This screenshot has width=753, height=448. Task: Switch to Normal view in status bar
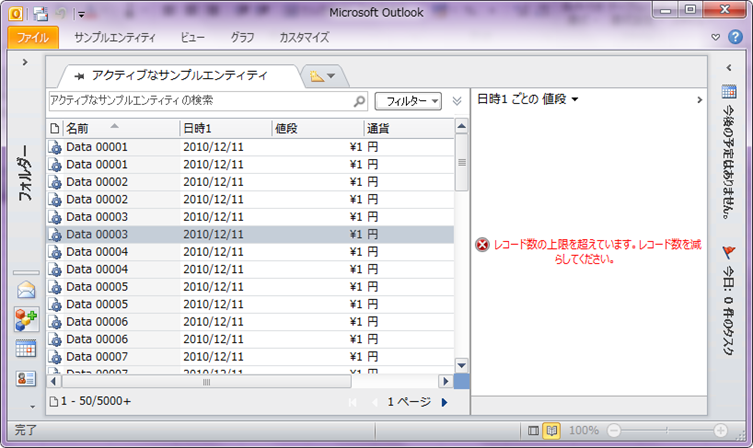point(533,431)
